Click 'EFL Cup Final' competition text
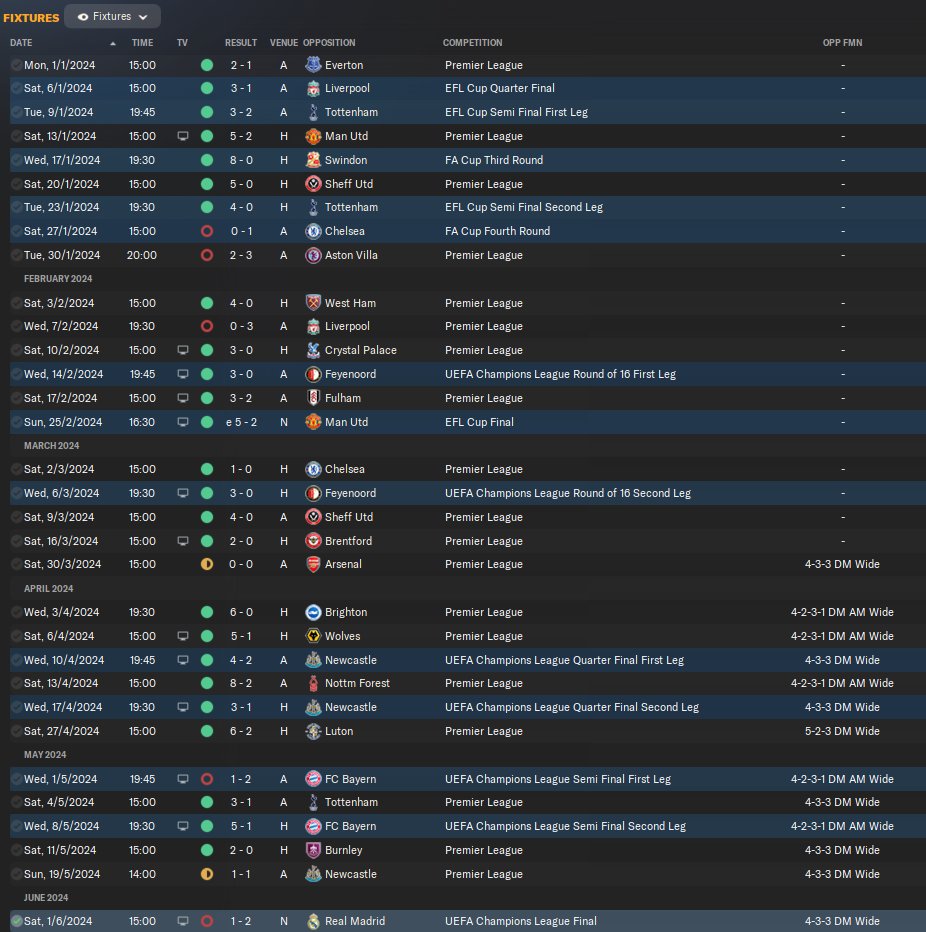926x932 pixels. pyautogui.click(x=479, y=422)
